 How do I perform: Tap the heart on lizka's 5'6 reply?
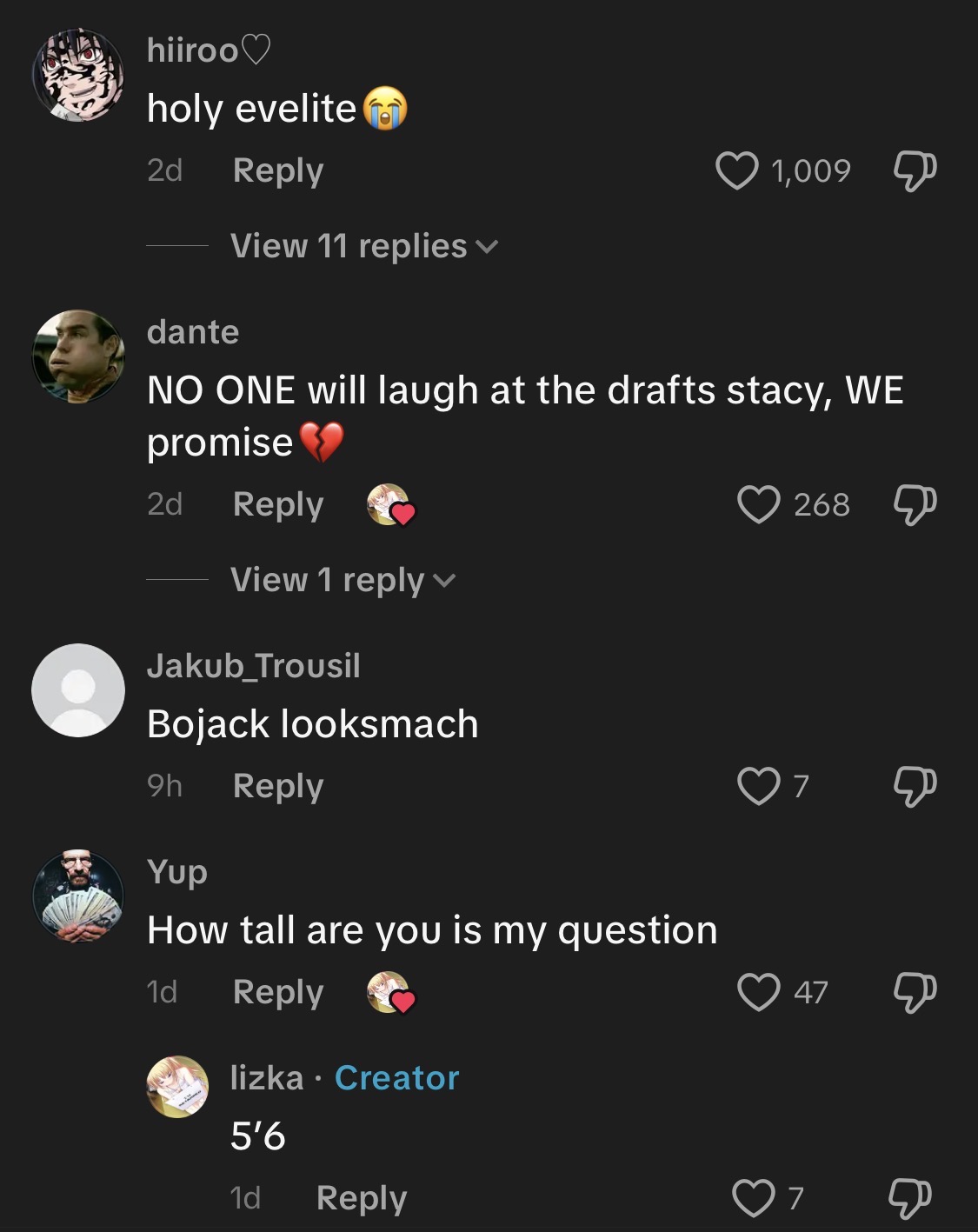753,1198
